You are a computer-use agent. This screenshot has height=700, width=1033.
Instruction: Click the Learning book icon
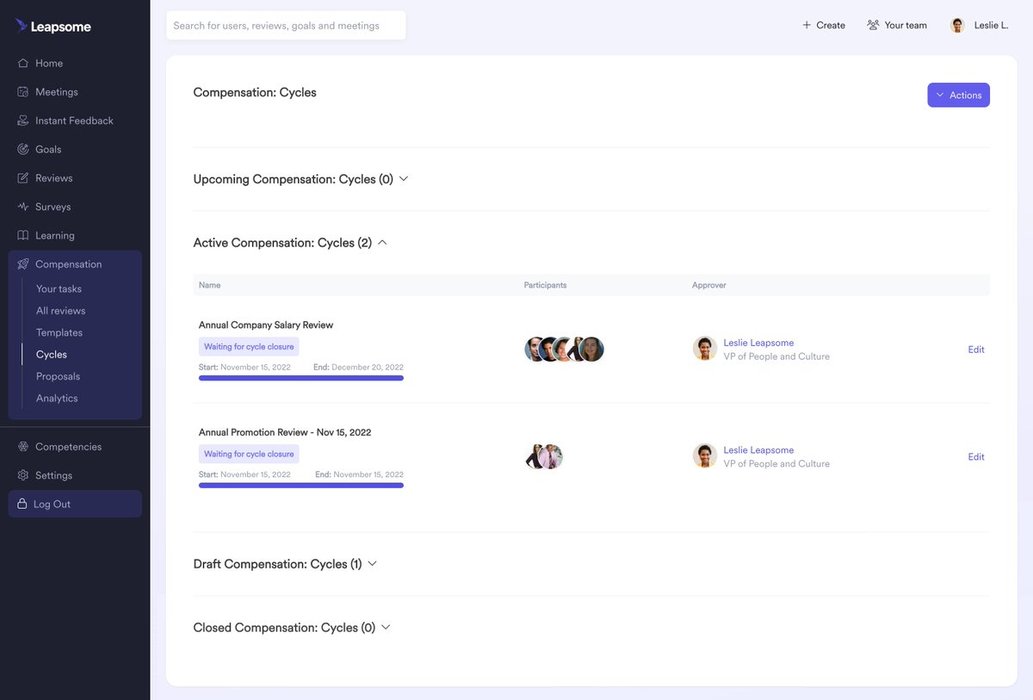click(x=23, y=235)
